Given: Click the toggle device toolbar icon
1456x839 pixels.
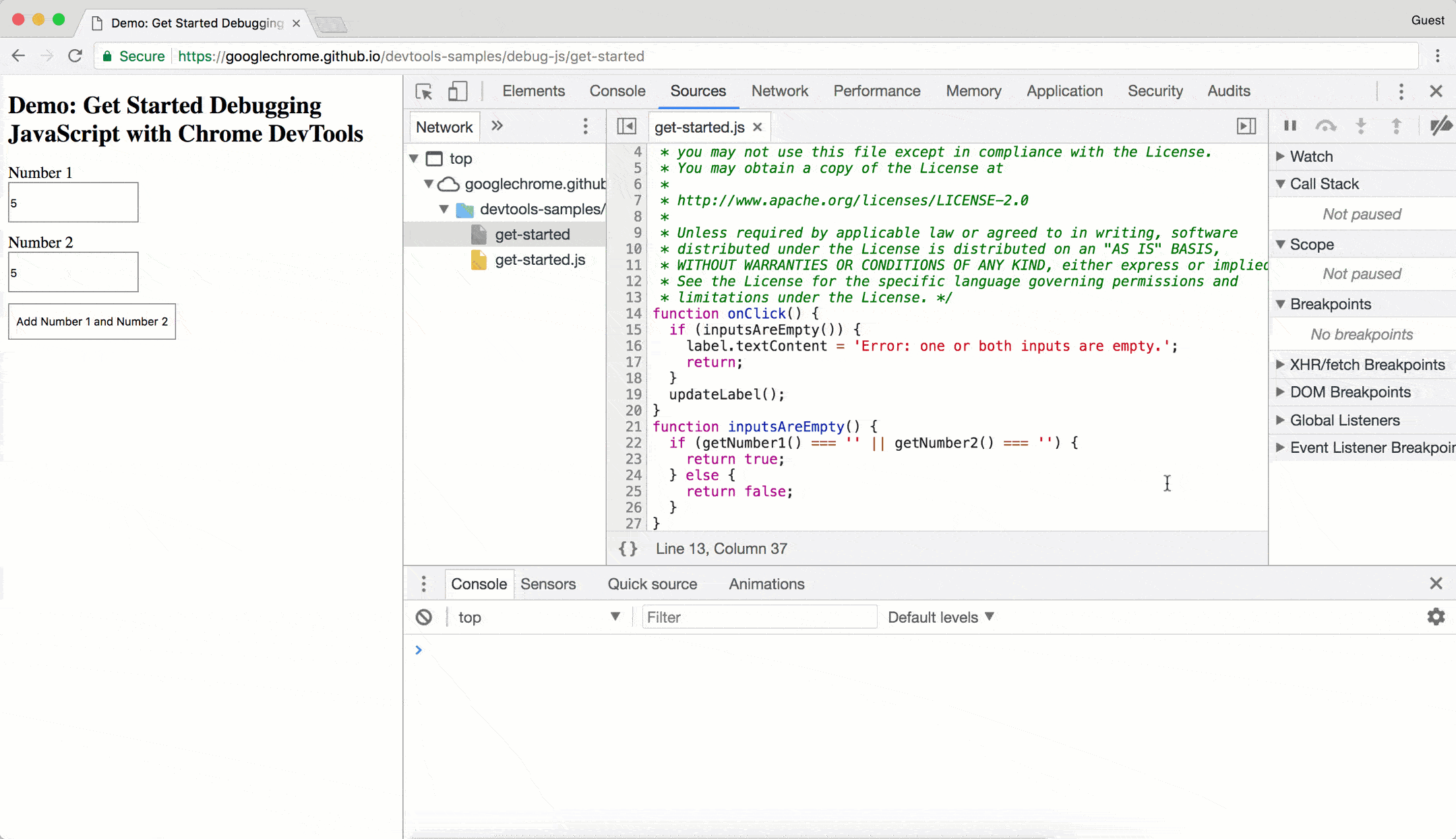Looking at the screenshot, I should pyautogui.click(x=457, y=91).
